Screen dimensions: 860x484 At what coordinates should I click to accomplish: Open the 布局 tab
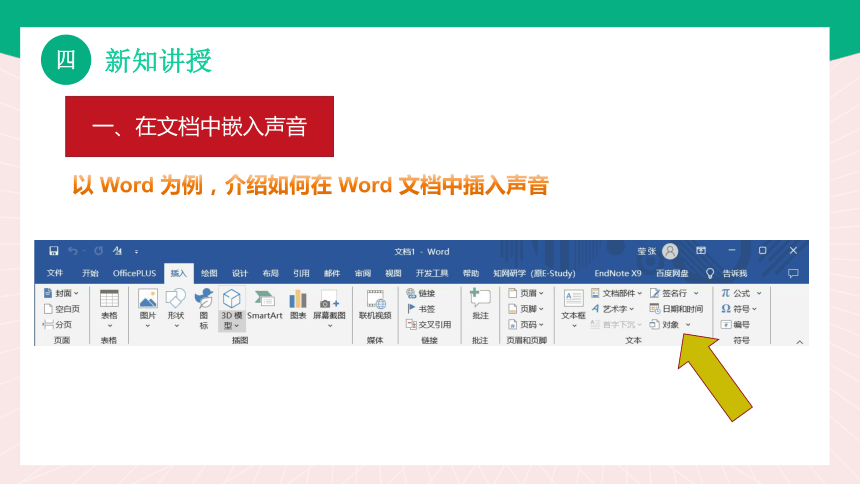[x=270, y=273]
